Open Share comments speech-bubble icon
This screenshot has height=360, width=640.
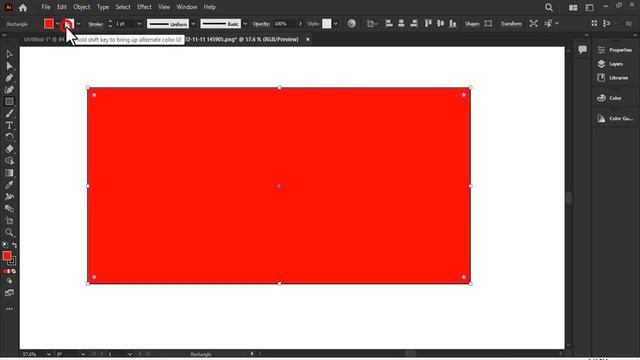582,49
